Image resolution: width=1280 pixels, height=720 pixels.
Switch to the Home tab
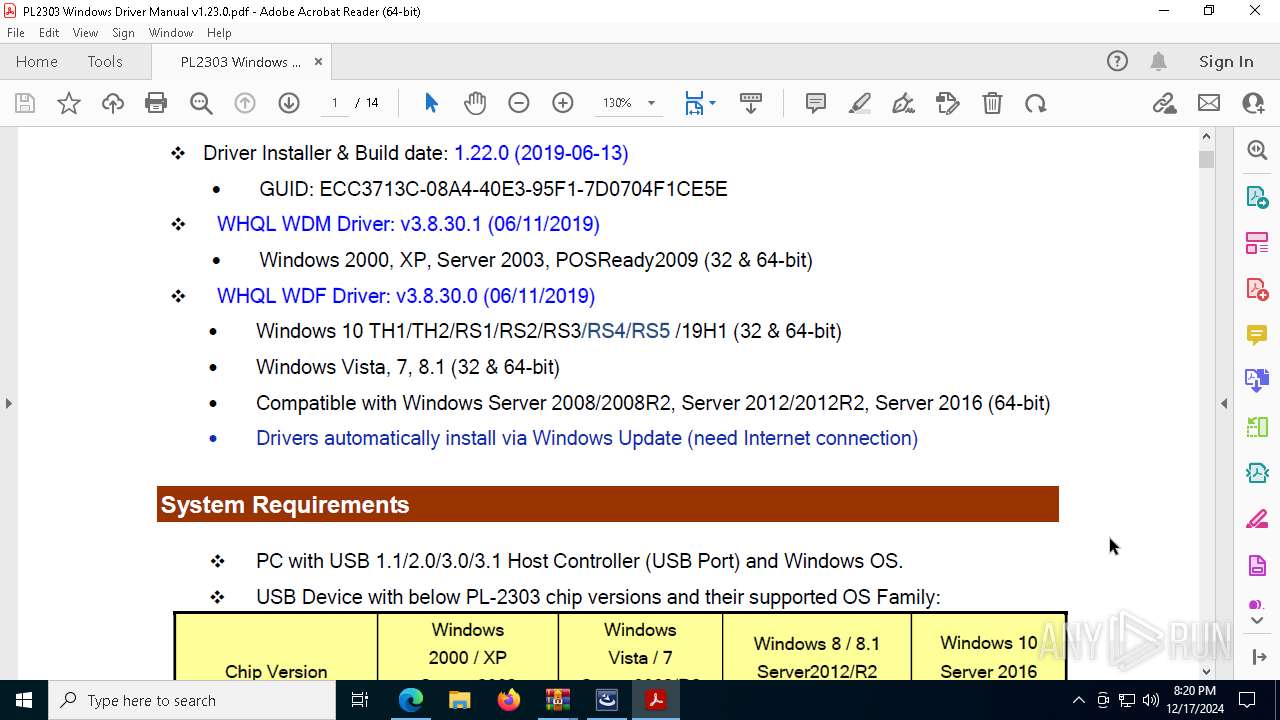click(x=37, y=61)
